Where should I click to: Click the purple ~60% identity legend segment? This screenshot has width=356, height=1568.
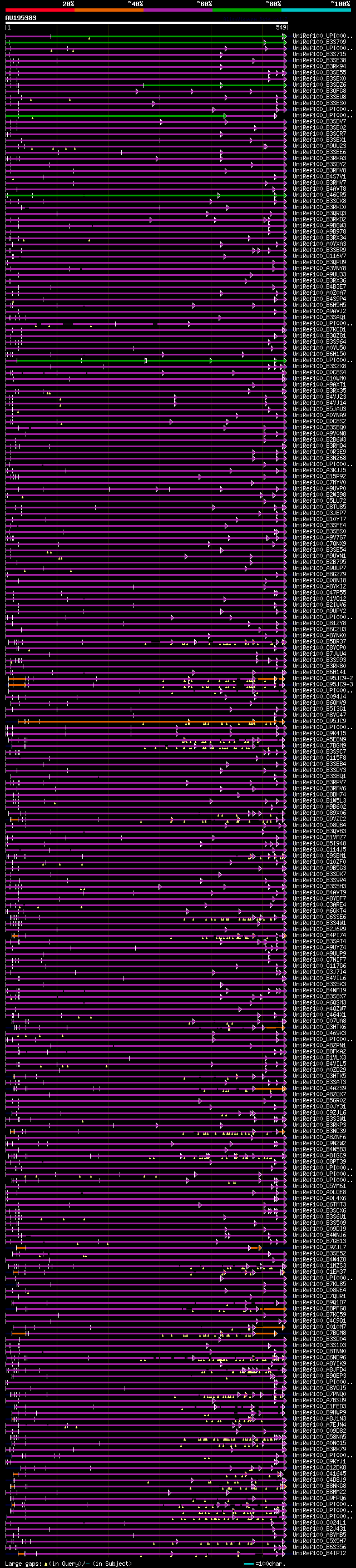point(179,10)
